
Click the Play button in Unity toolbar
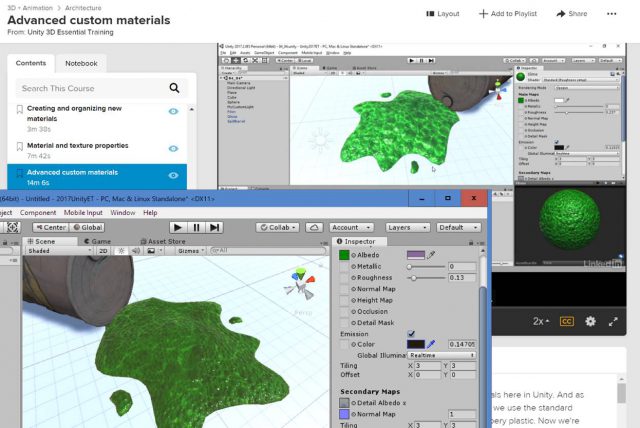pyautogui.click(x=178, y=227)
